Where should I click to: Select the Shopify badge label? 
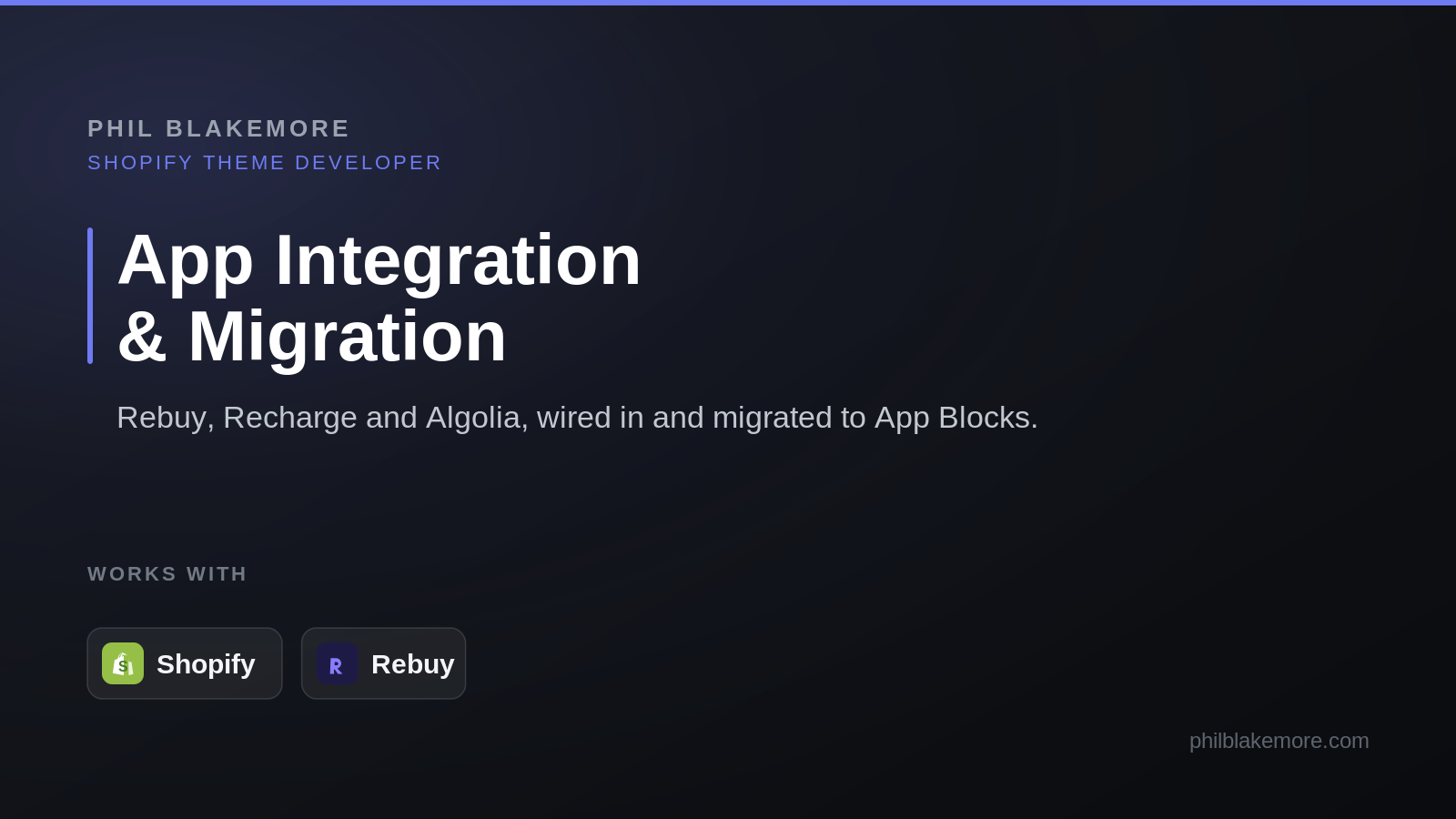206,664
